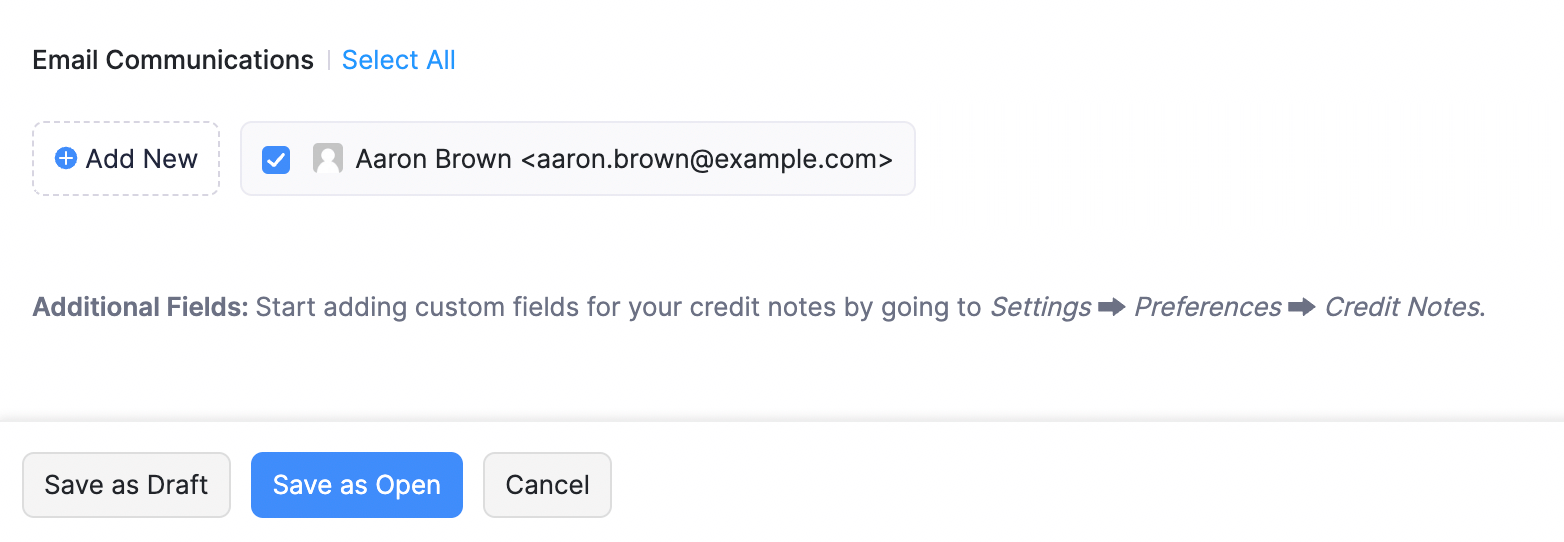Uncheck the Aaron Brown email checkbox

[x=276, y=159]
